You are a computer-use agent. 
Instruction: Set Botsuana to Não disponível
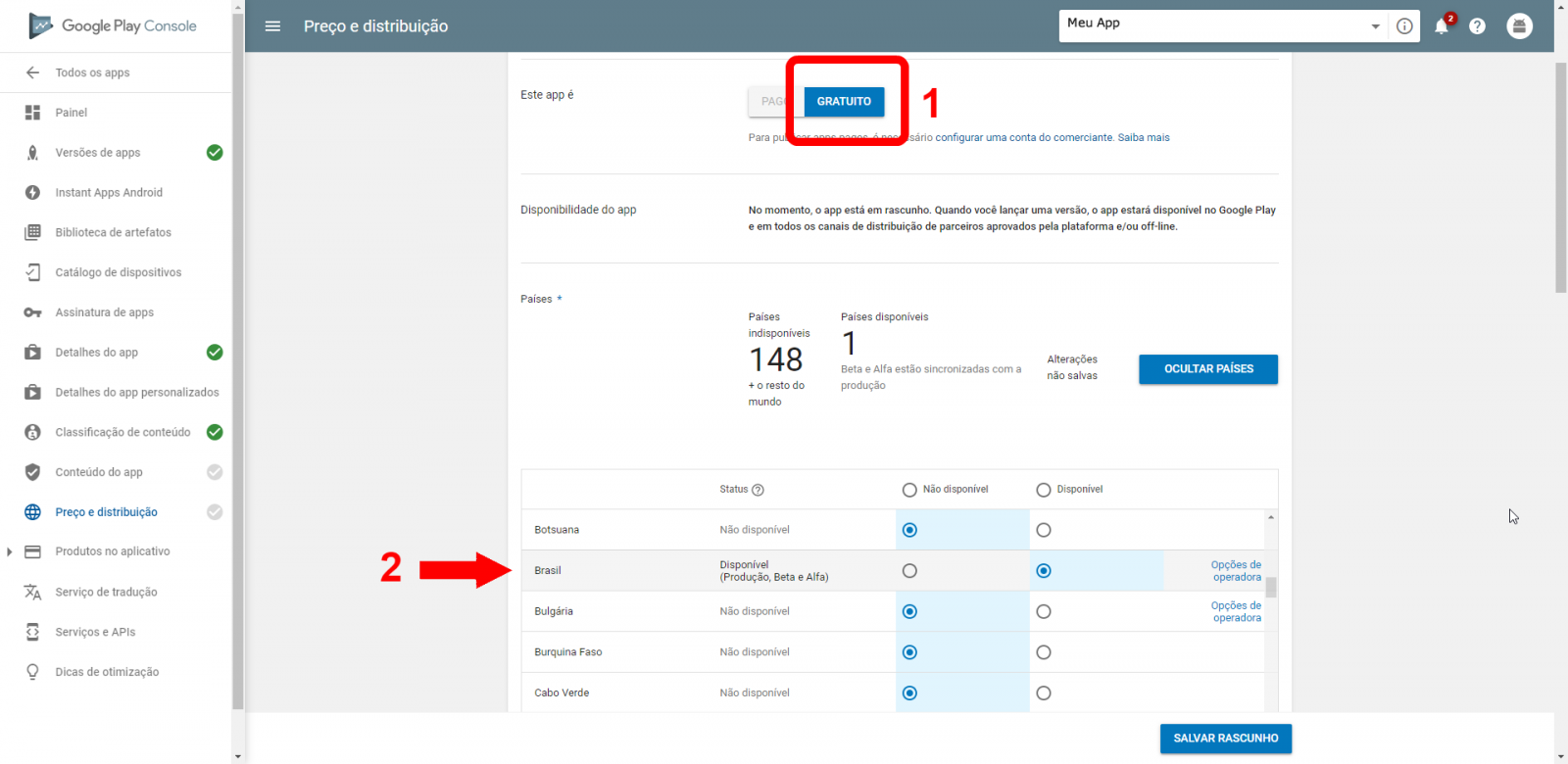[909, 530]
